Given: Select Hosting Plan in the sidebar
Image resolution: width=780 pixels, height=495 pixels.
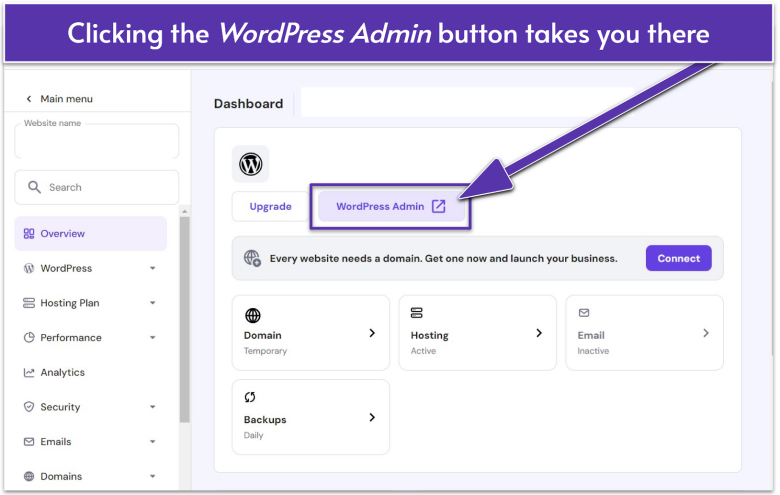Looking at the screenshot, I should point(91,303).
